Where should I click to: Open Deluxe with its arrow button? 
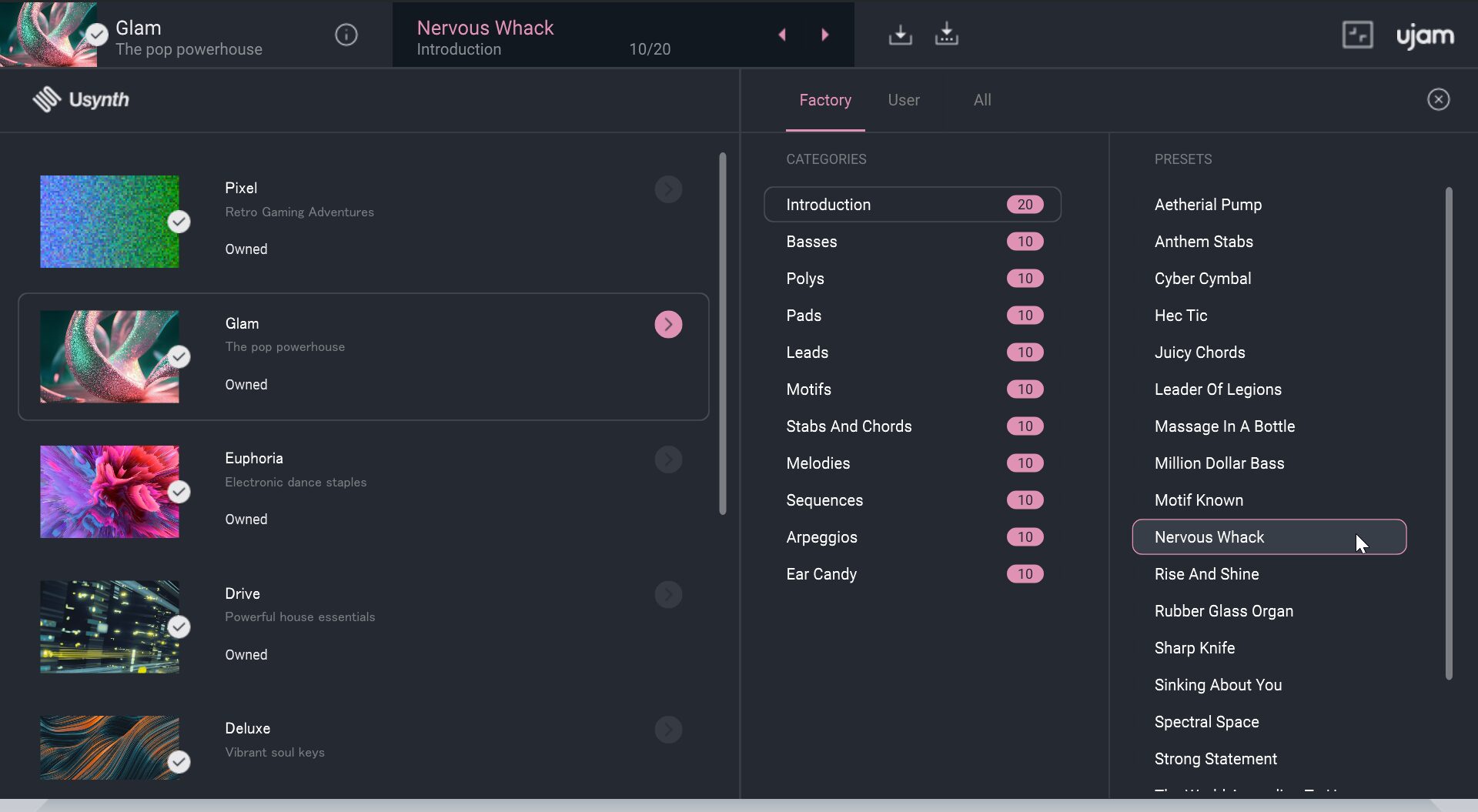coord(668,730)
